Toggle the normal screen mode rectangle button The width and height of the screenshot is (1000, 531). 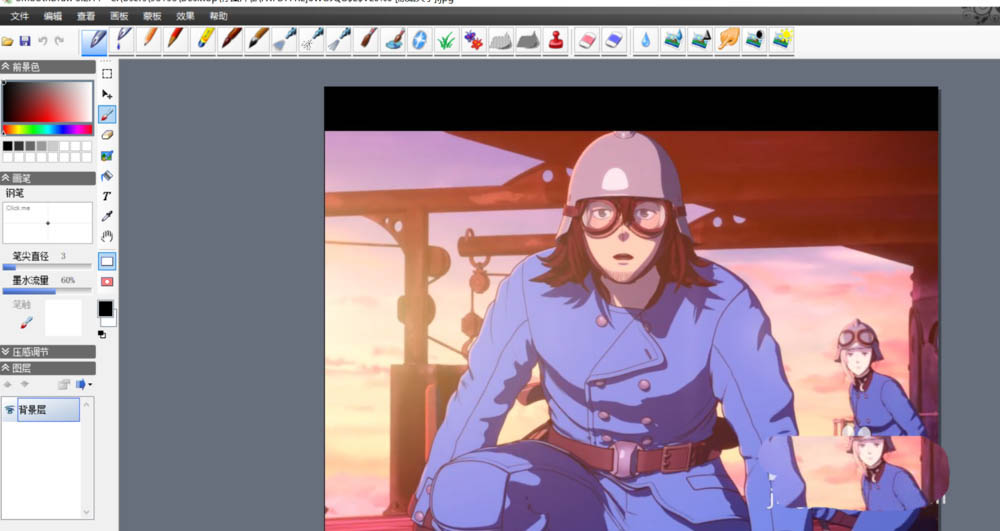tap(107, 261)
